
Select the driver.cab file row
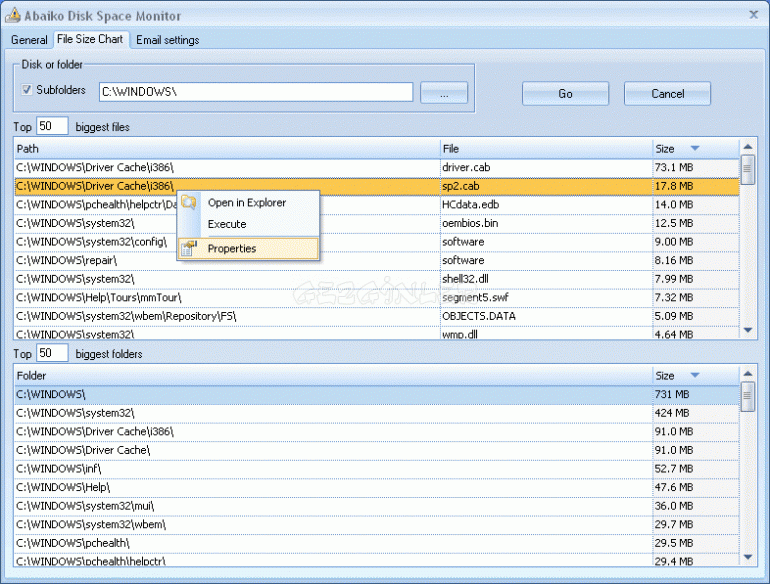(x=377, y=167)
